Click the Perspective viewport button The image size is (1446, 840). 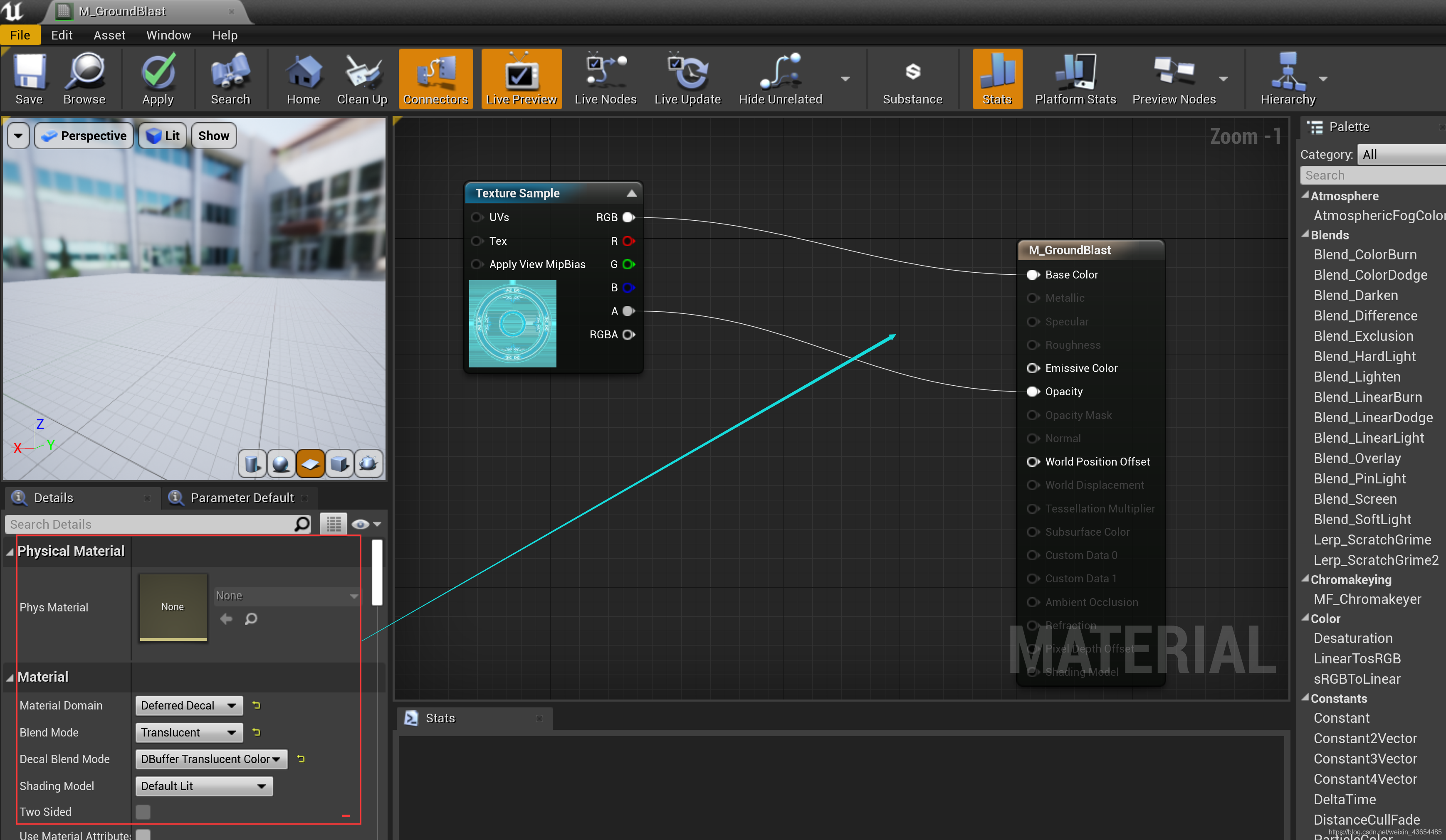(x=84, y=136)
